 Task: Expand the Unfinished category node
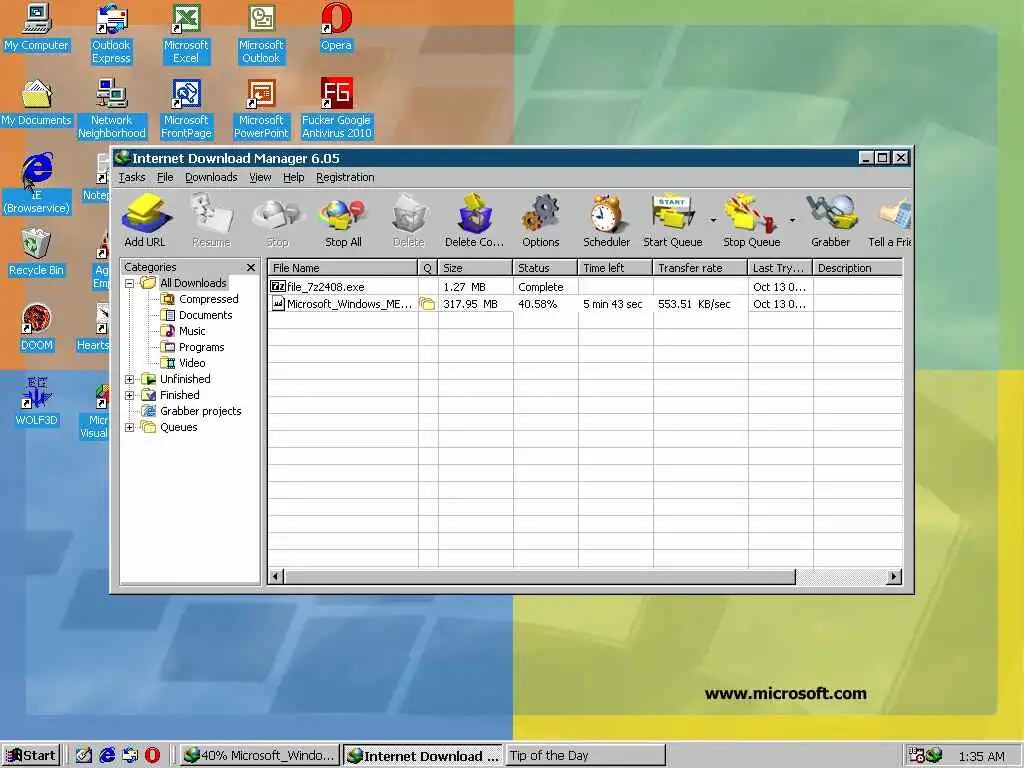click(129, 379)
